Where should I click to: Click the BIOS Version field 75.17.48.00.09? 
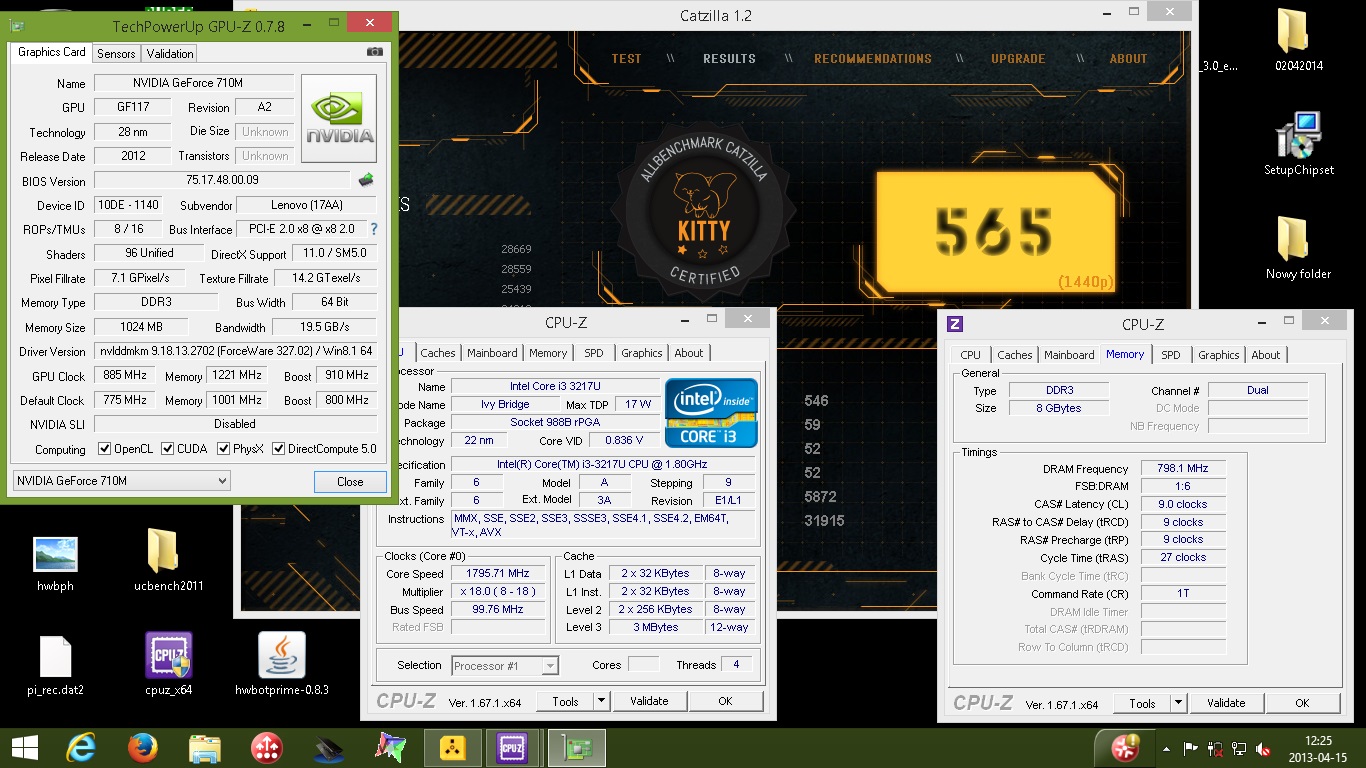tap(222, 180)
